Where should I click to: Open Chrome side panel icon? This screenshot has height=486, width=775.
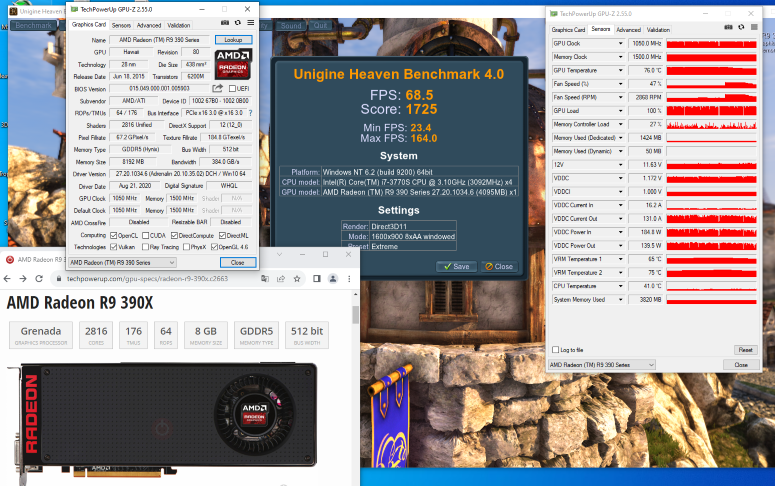pos(317,279)
